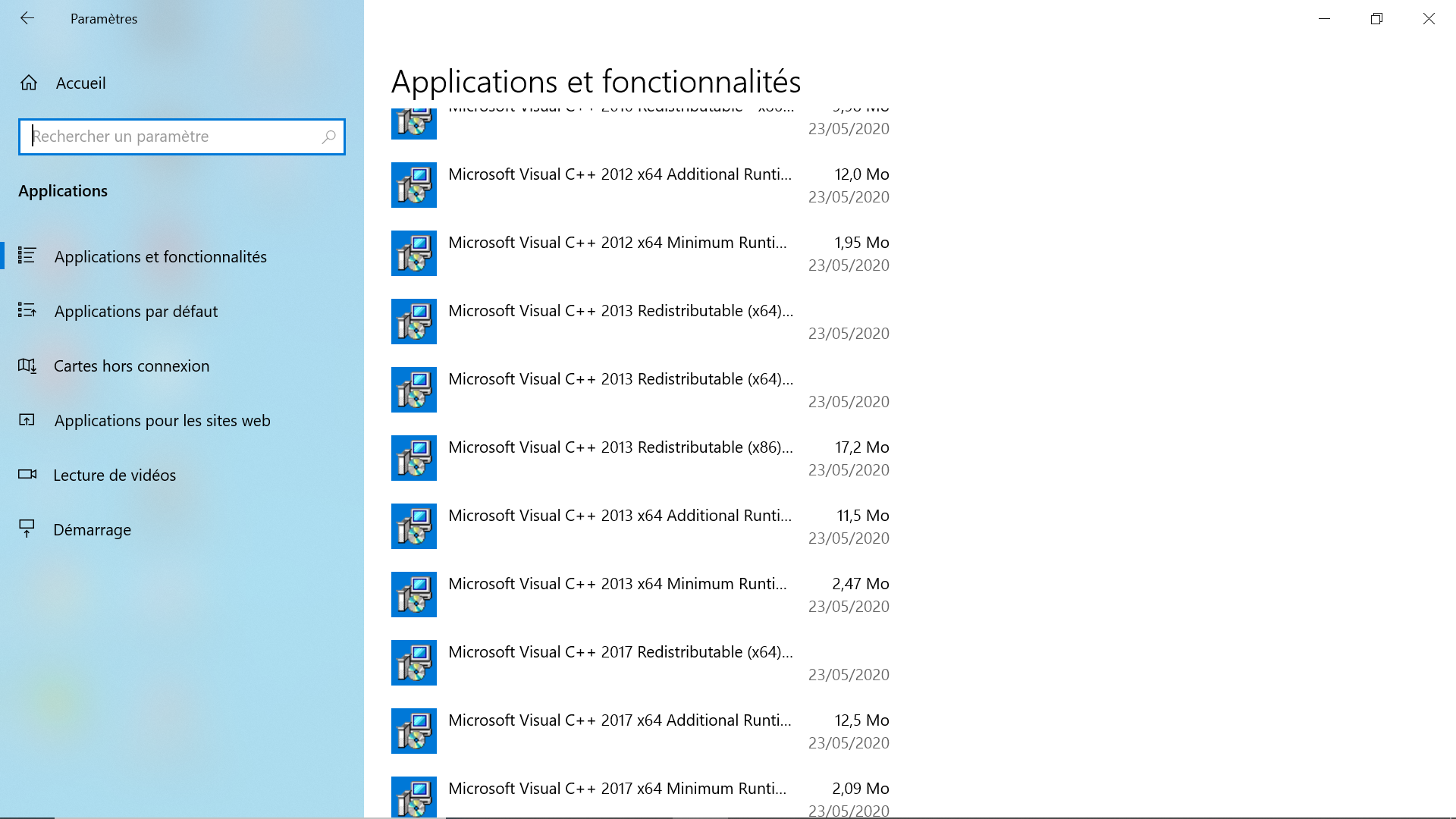
Task: Click the Démarrage startup icon
Action: (x=27, y=529)
